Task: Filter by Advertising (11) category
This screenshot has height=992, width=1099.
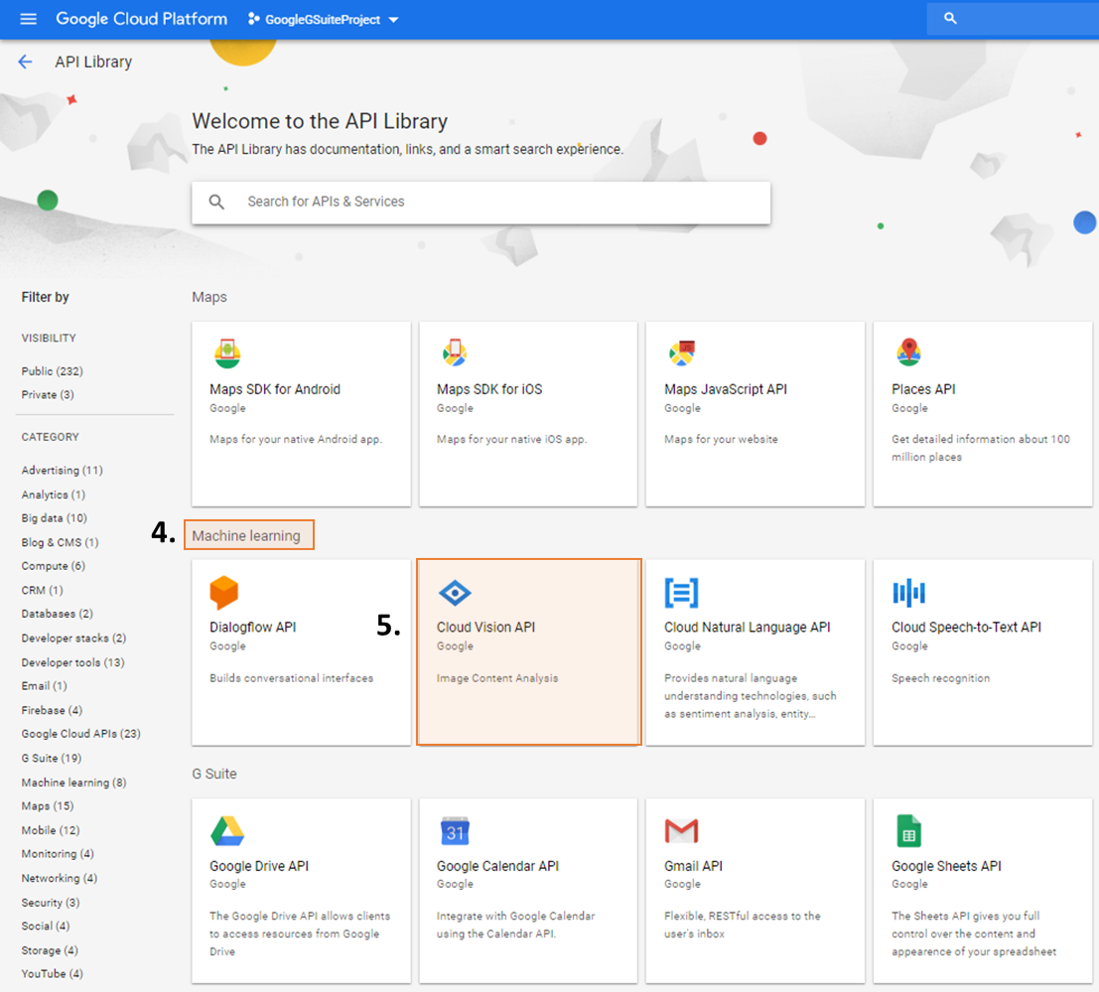Action: 62,470
